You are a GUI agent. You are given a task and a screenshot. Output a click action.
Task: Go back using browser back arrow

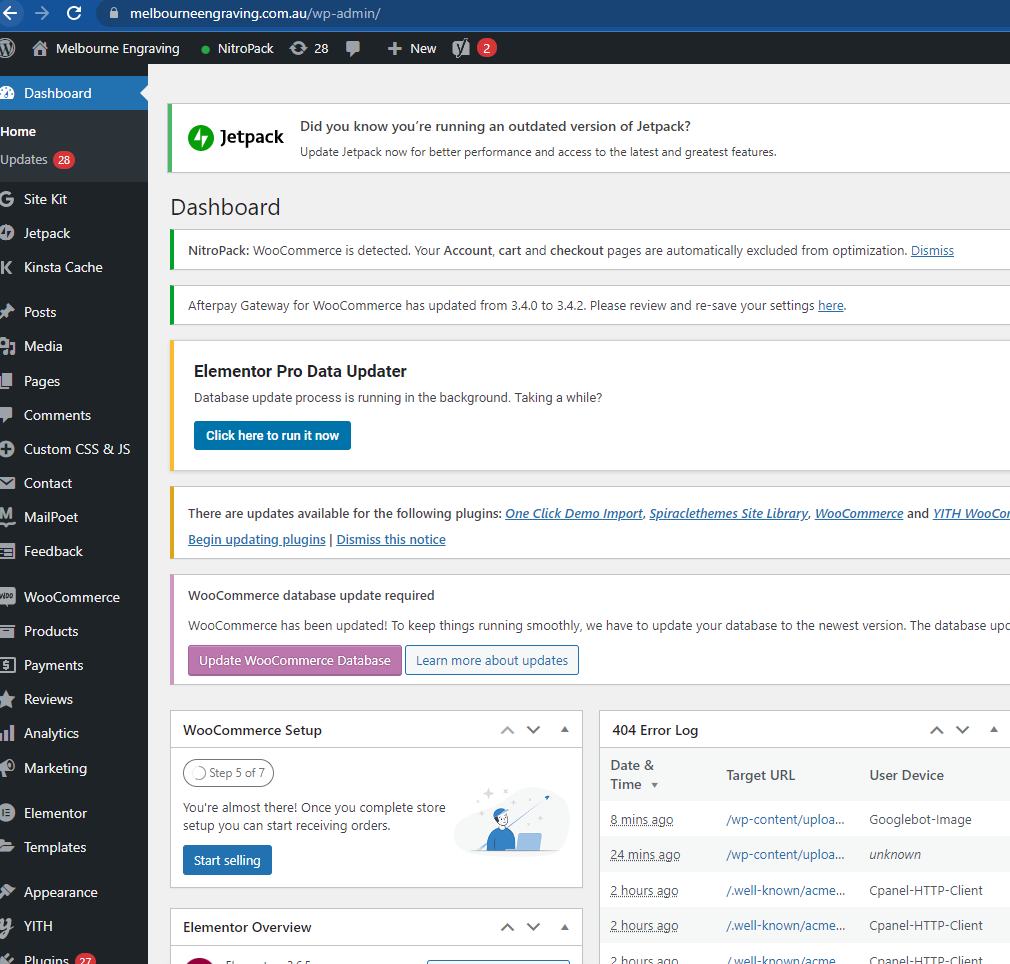pyautogui.click(x=10, y=13)
